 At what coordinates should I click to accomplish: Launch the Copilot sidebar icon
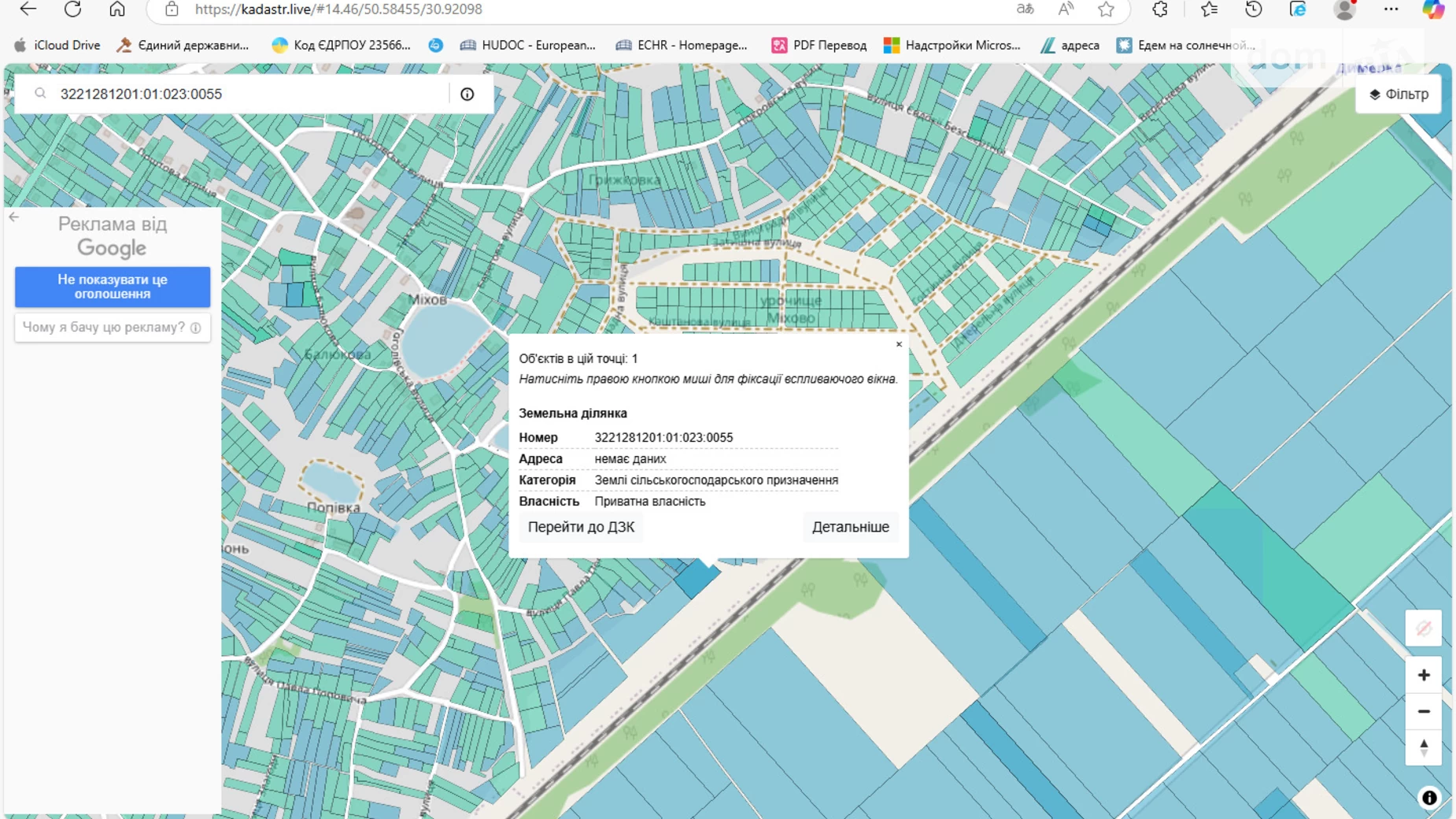(x=1433, y=9)
